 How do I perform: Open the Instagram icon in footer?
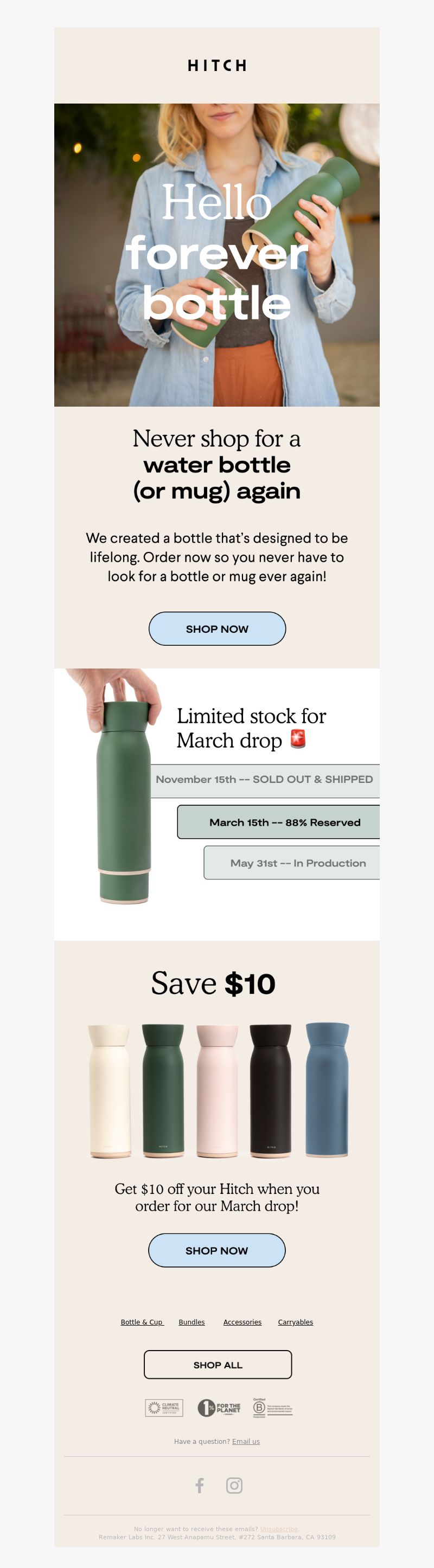[x=234, y=1485]
